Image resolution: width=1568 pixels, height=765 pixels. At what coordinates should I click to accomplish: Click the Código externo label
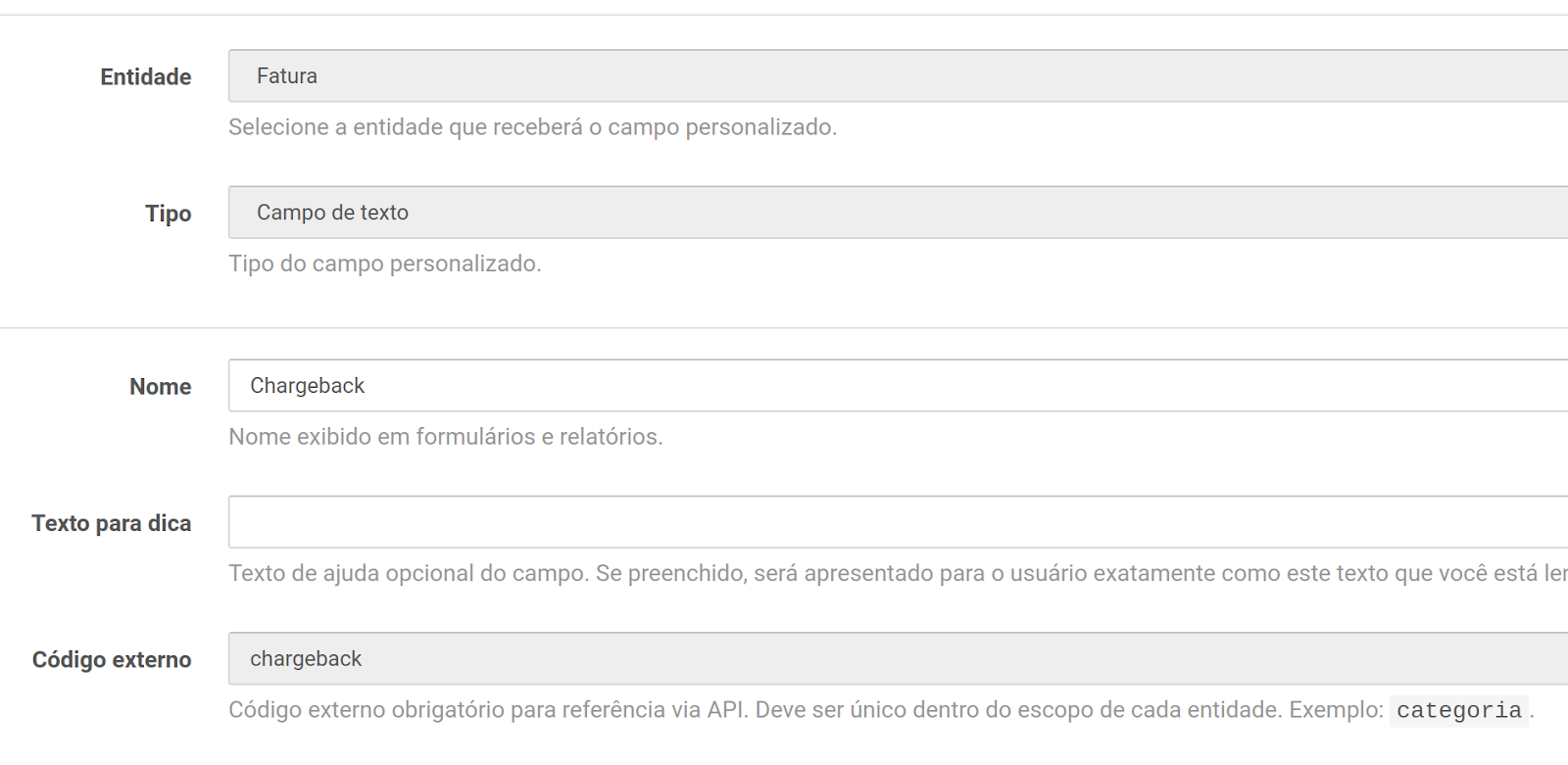(x=111, y=659)
